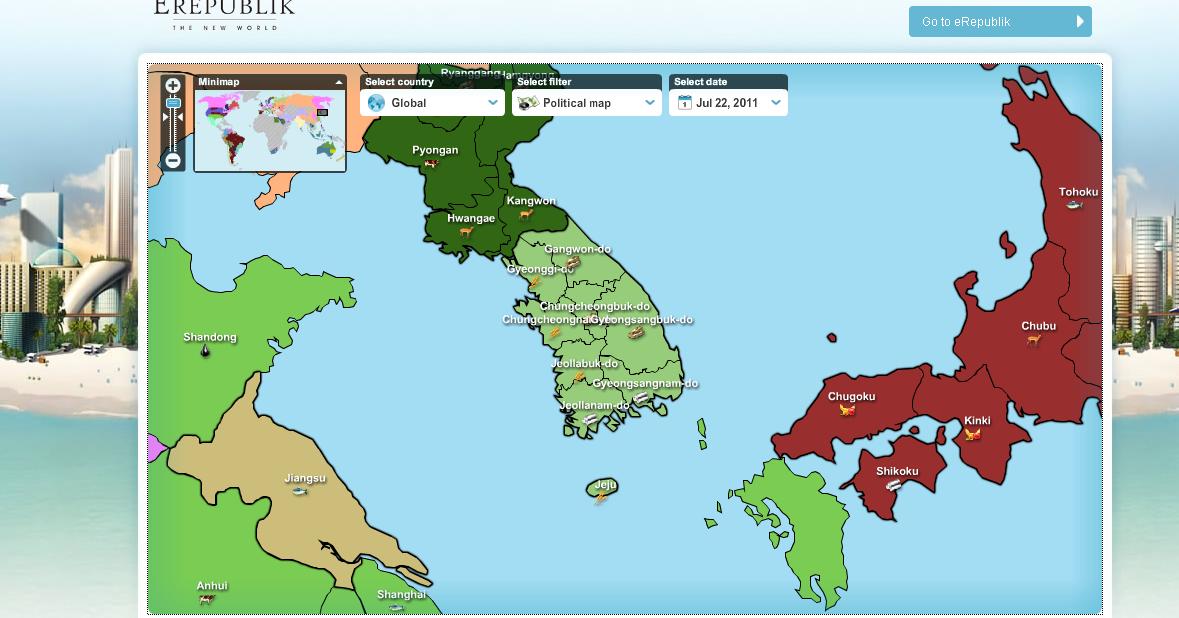Click the world minimap thumbnail
The height and width of the screenshot is (618, 1179).
click(x=270, y=130)
